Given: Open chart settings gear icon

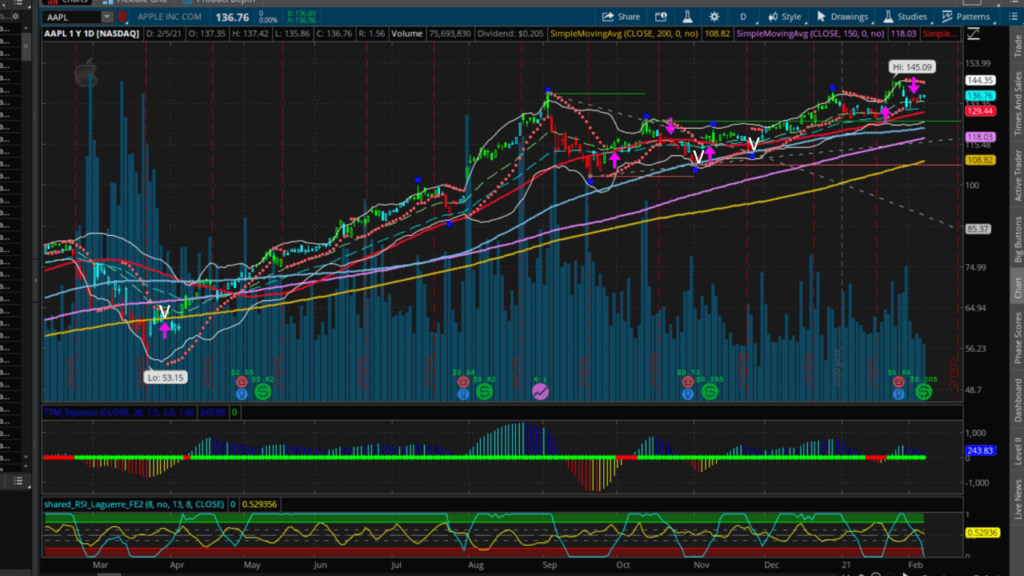Looking at the screenshot, I should pyautogui.click(x=714, y=17).
